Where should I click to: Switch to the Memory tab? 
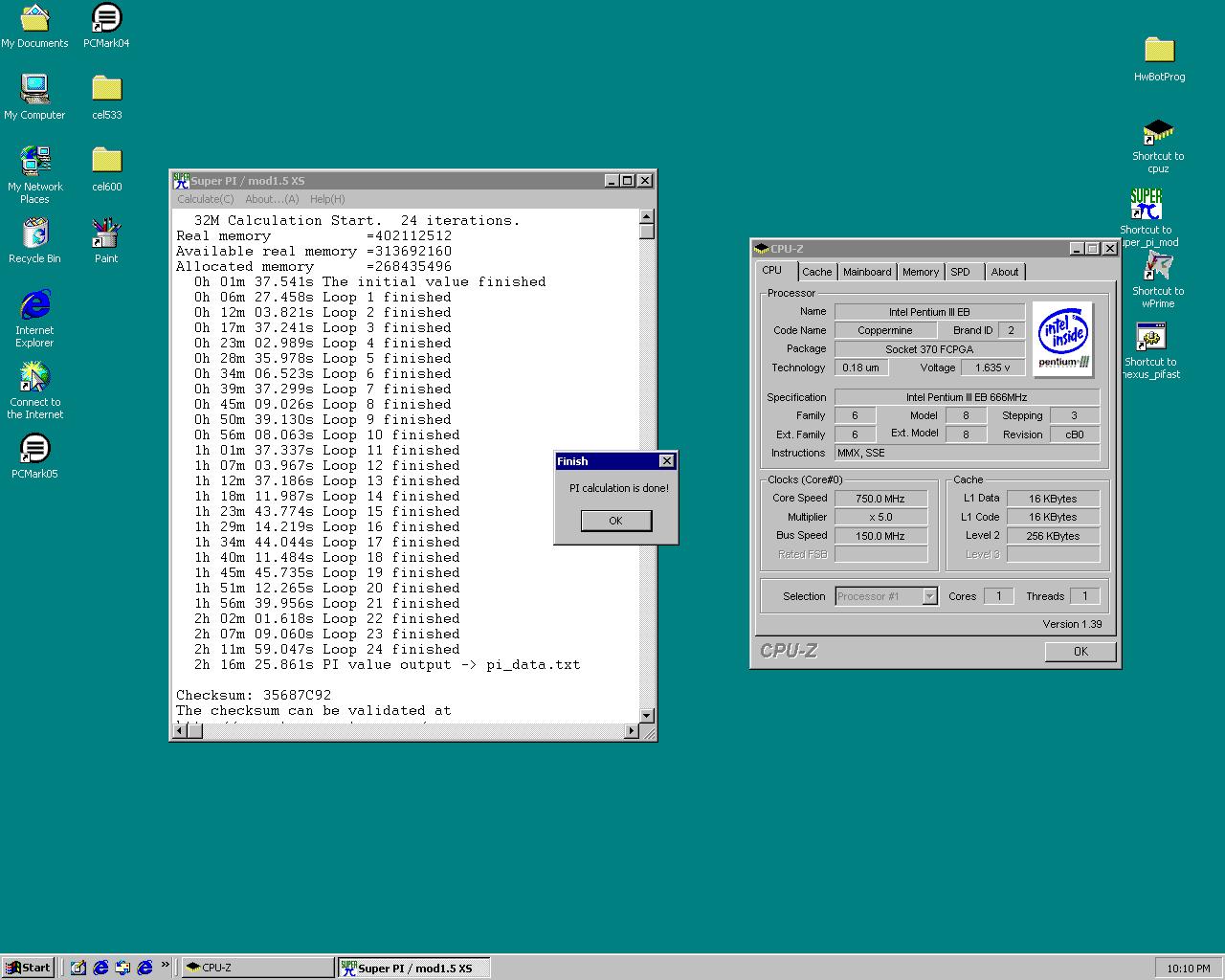pos(921,272)
